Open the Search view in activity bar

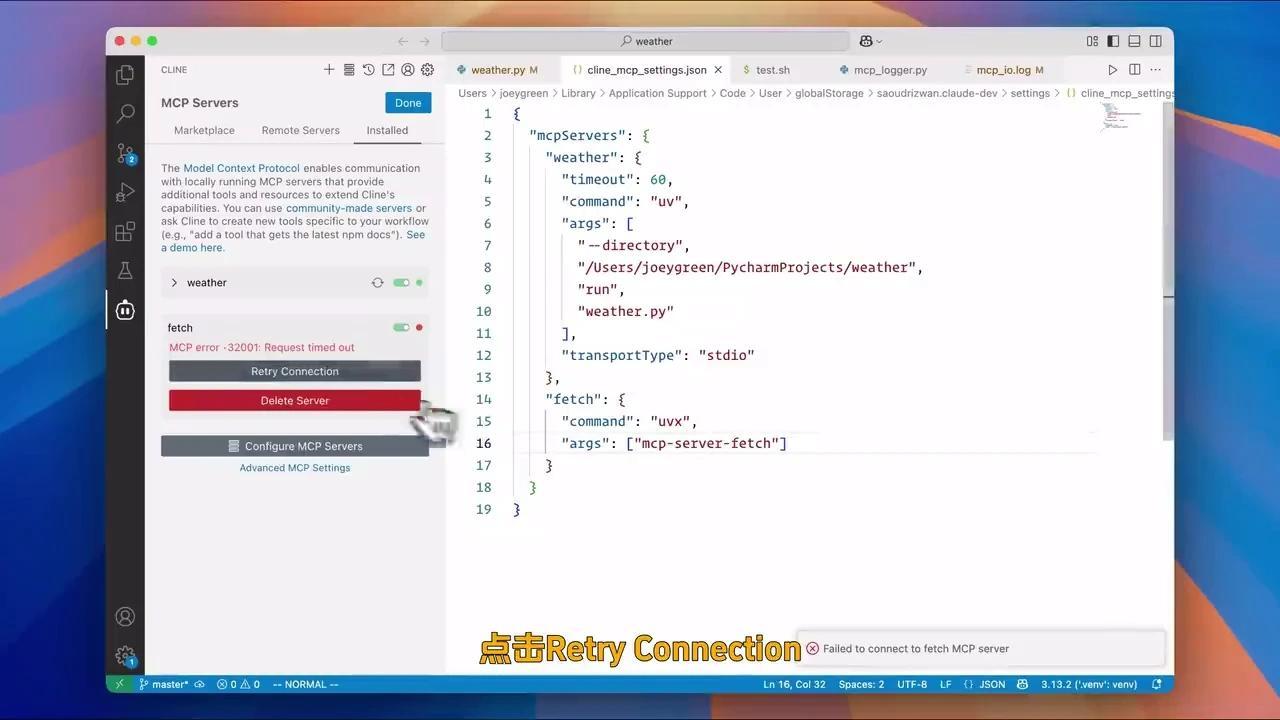pos(125,114)
